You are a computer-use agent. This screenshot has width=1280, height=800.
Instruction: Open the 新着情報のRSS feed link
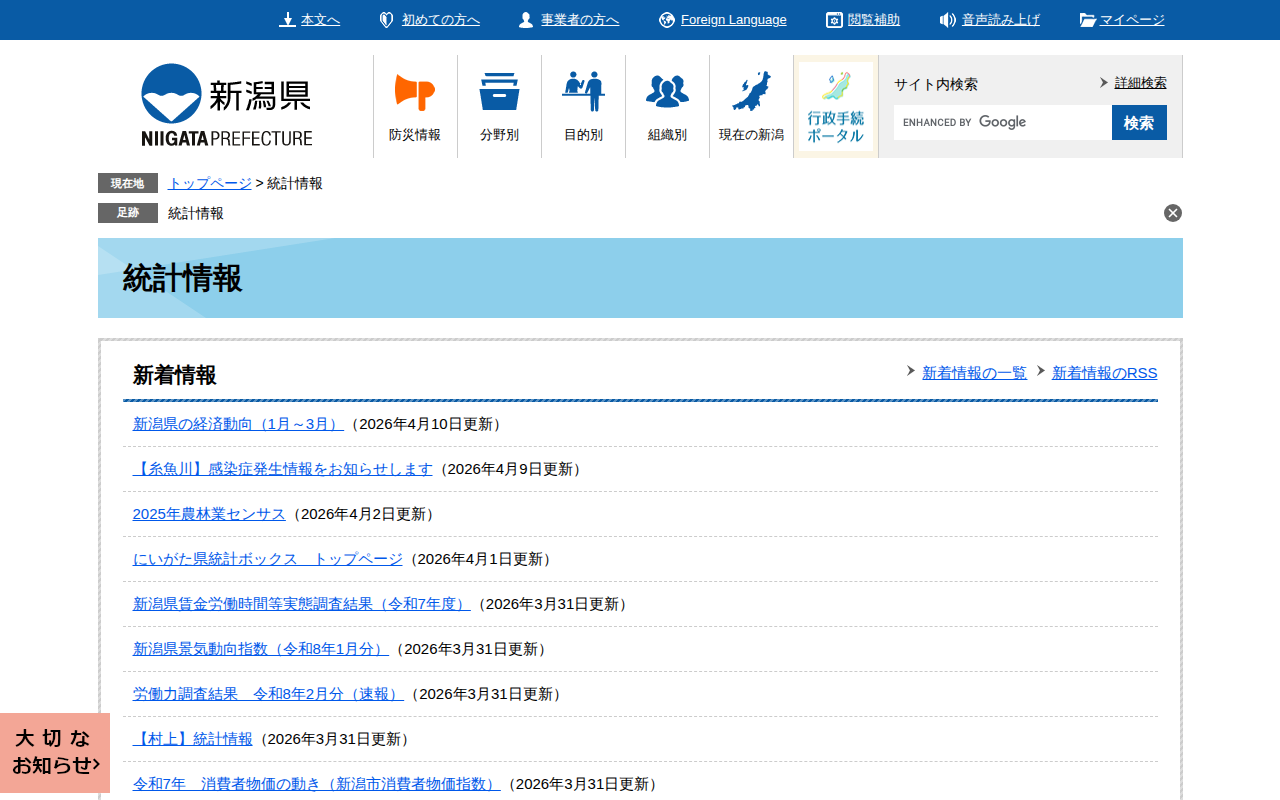(1104, 373)
